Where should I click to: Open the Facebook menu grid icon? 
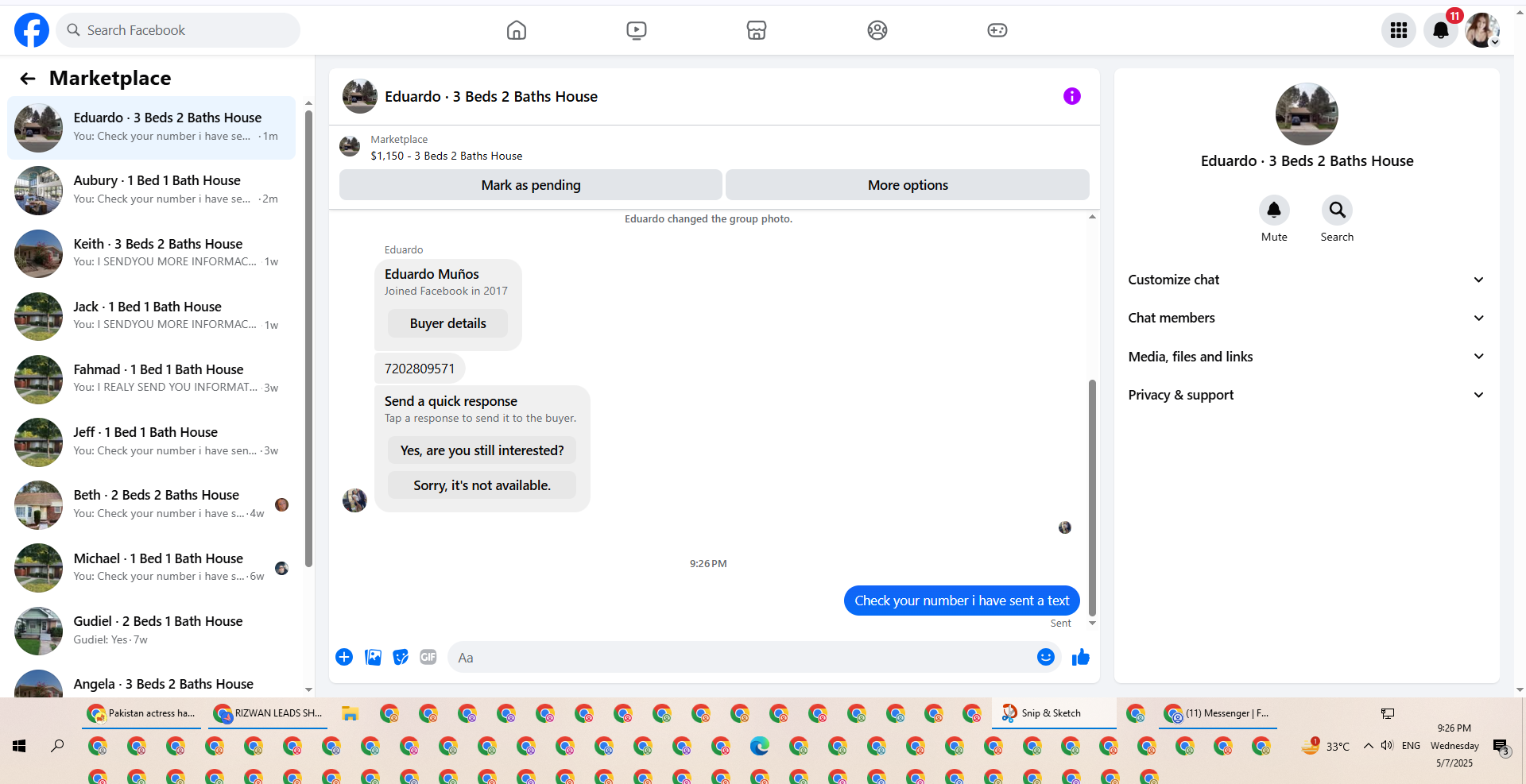click(x=1399, y=30)
